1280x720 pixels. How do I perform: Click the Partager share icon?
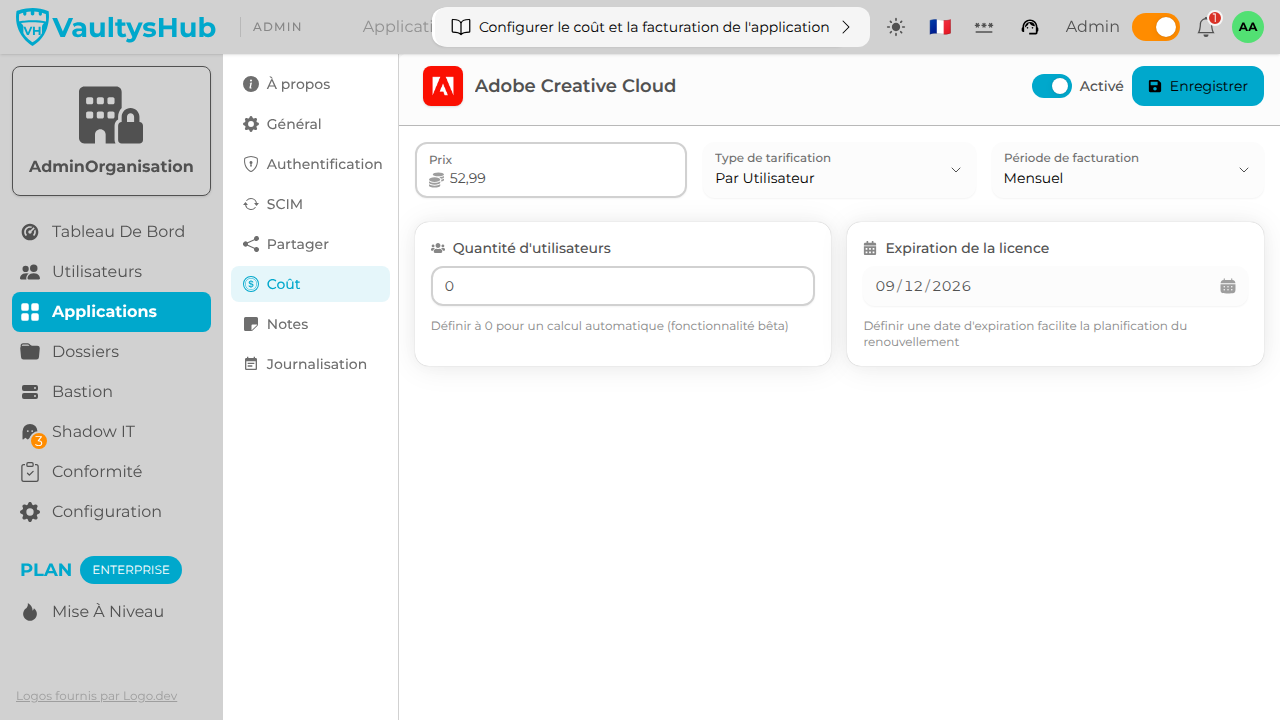[251, 244]
